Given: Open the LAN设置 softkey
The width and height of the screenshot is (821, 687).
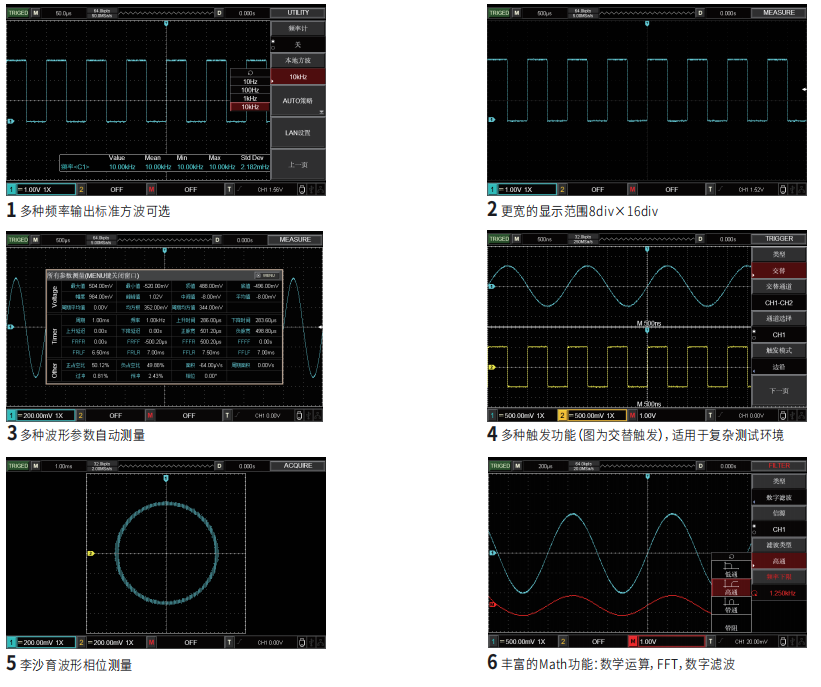Looking at the screenshot, I should point(298,133).
